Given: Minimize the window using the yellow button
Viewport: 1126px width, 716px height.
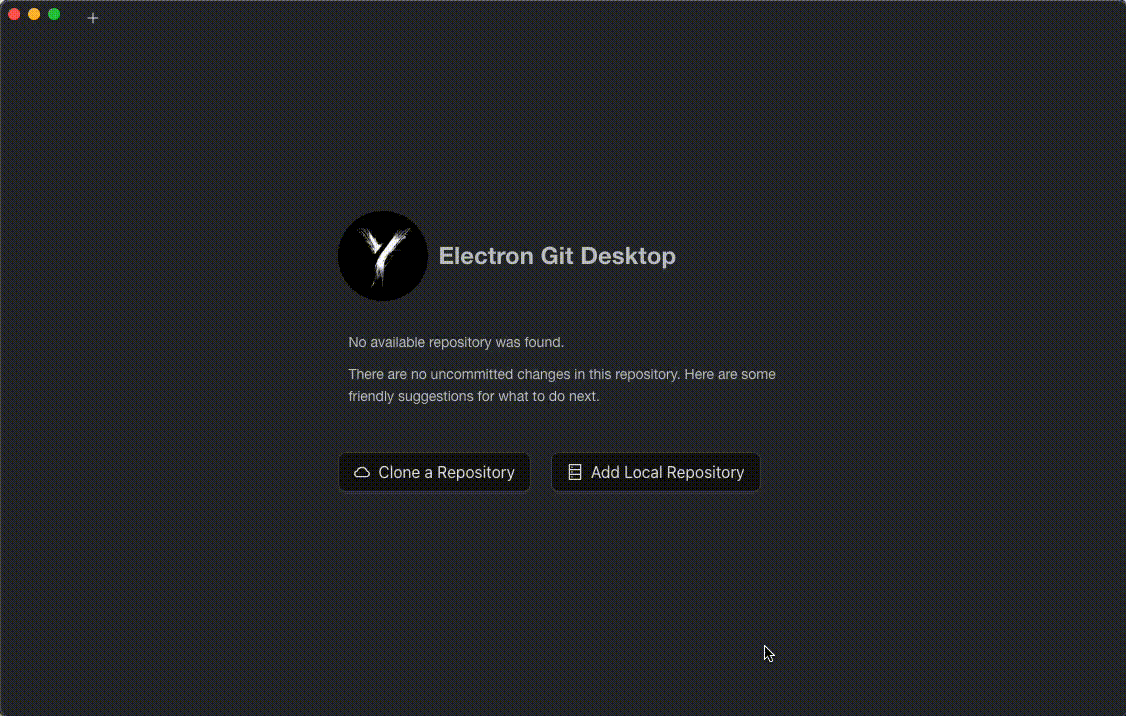Looking at the screenshot, I should pyautogui.click(x=34, y=14).
